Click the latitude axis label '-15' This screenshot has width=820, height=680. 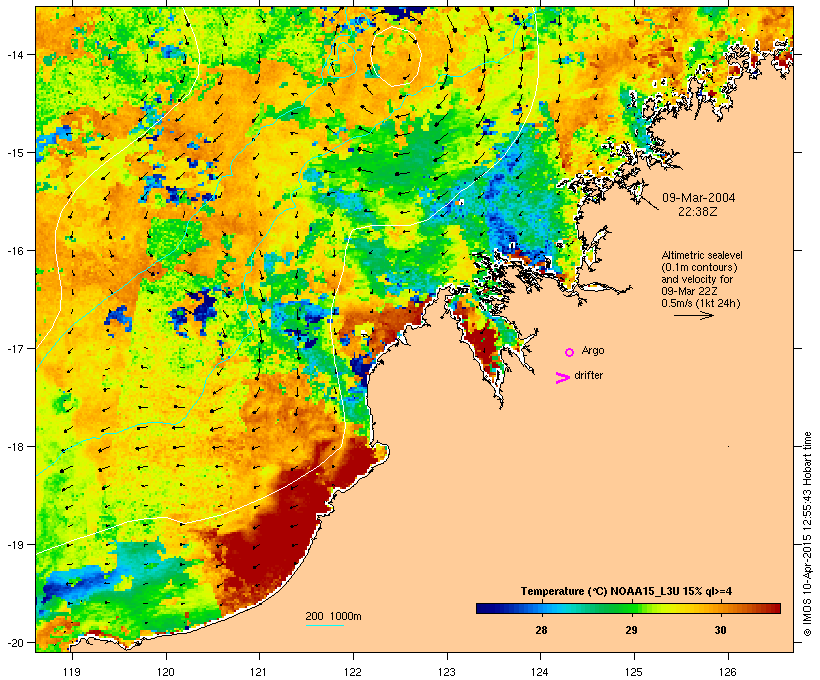(14, 153)
